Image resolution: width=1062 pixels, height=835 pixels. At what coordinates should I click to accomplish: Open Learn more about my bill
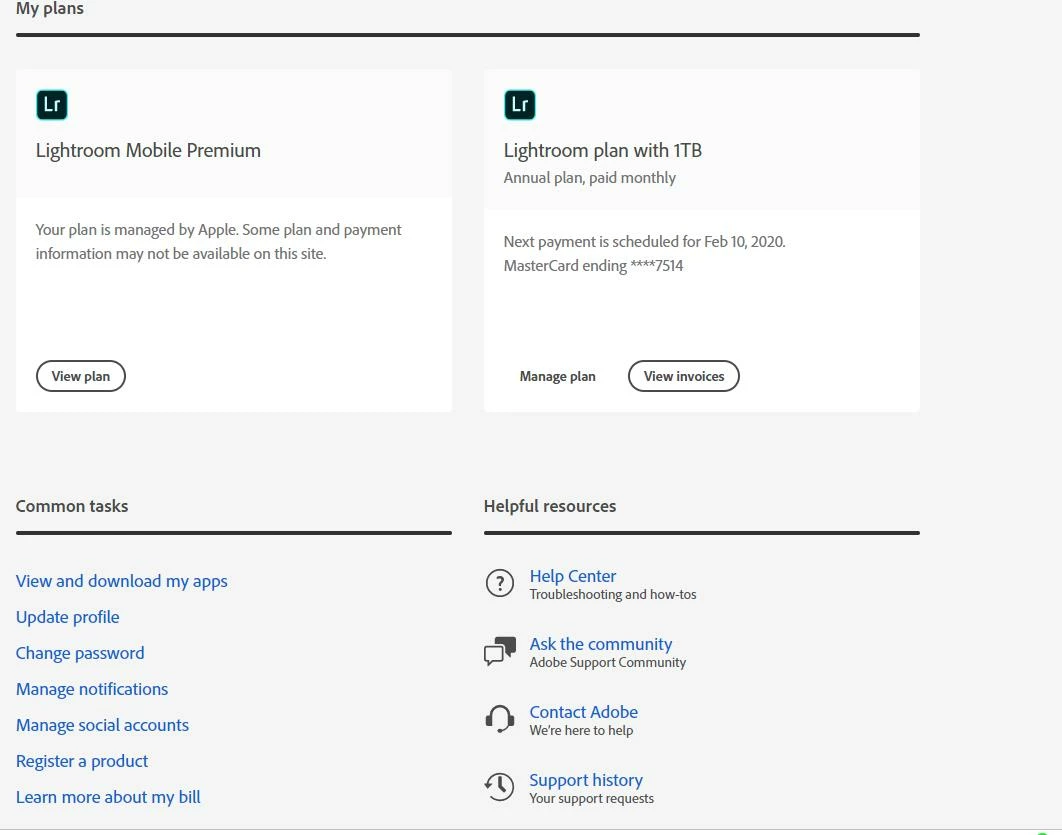click(x=108, y=797)
